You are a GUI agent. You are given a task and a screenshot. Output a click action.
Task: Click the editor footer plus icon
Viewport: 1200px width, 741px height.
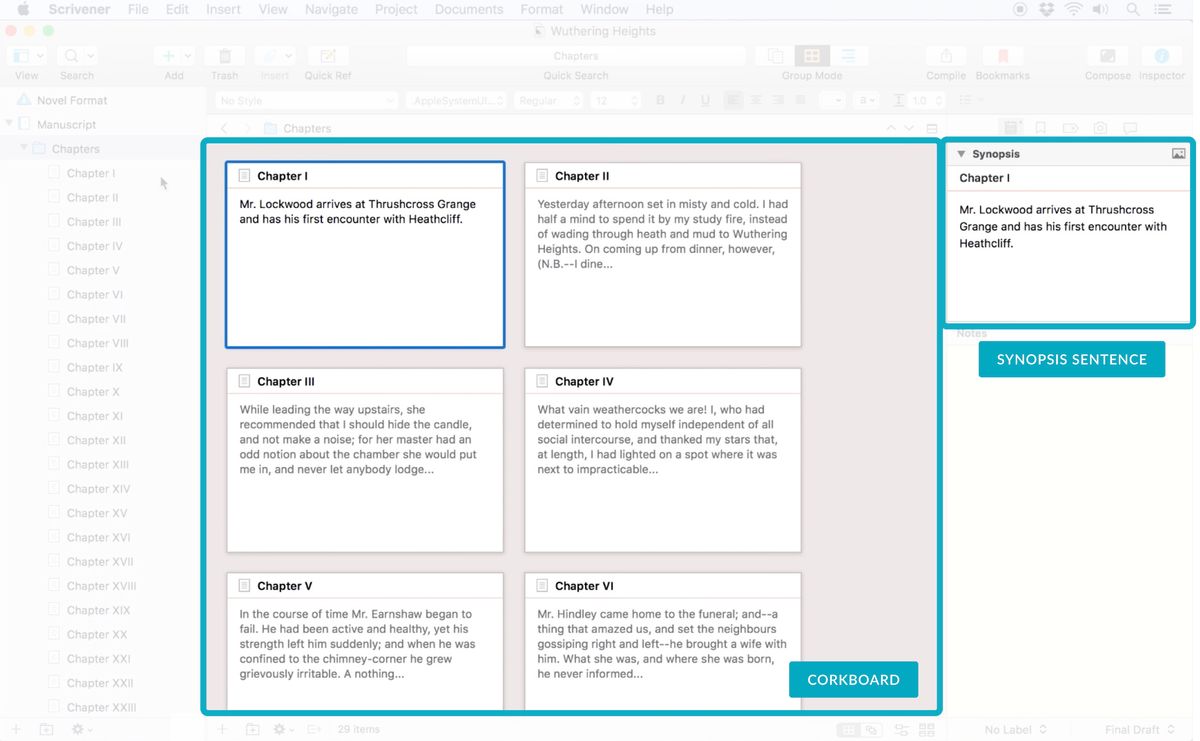pos(223,730)
